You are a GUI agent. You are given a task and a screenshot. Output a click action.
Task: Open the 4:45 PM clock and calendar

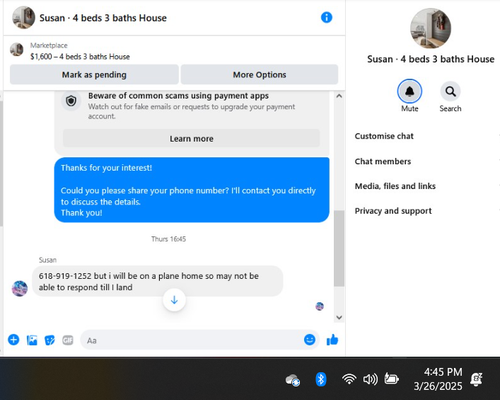438,379
